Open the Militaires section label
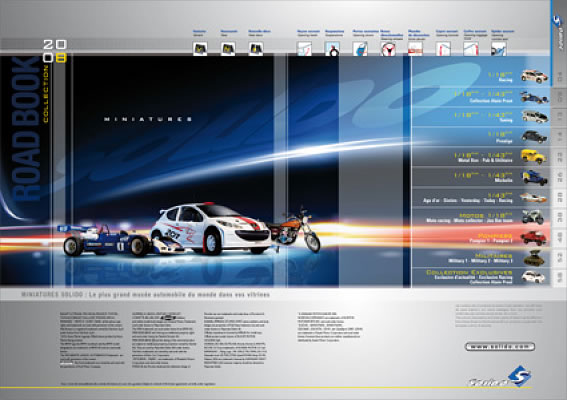Screen dimensions: 567x400 [x=480, y=258]
